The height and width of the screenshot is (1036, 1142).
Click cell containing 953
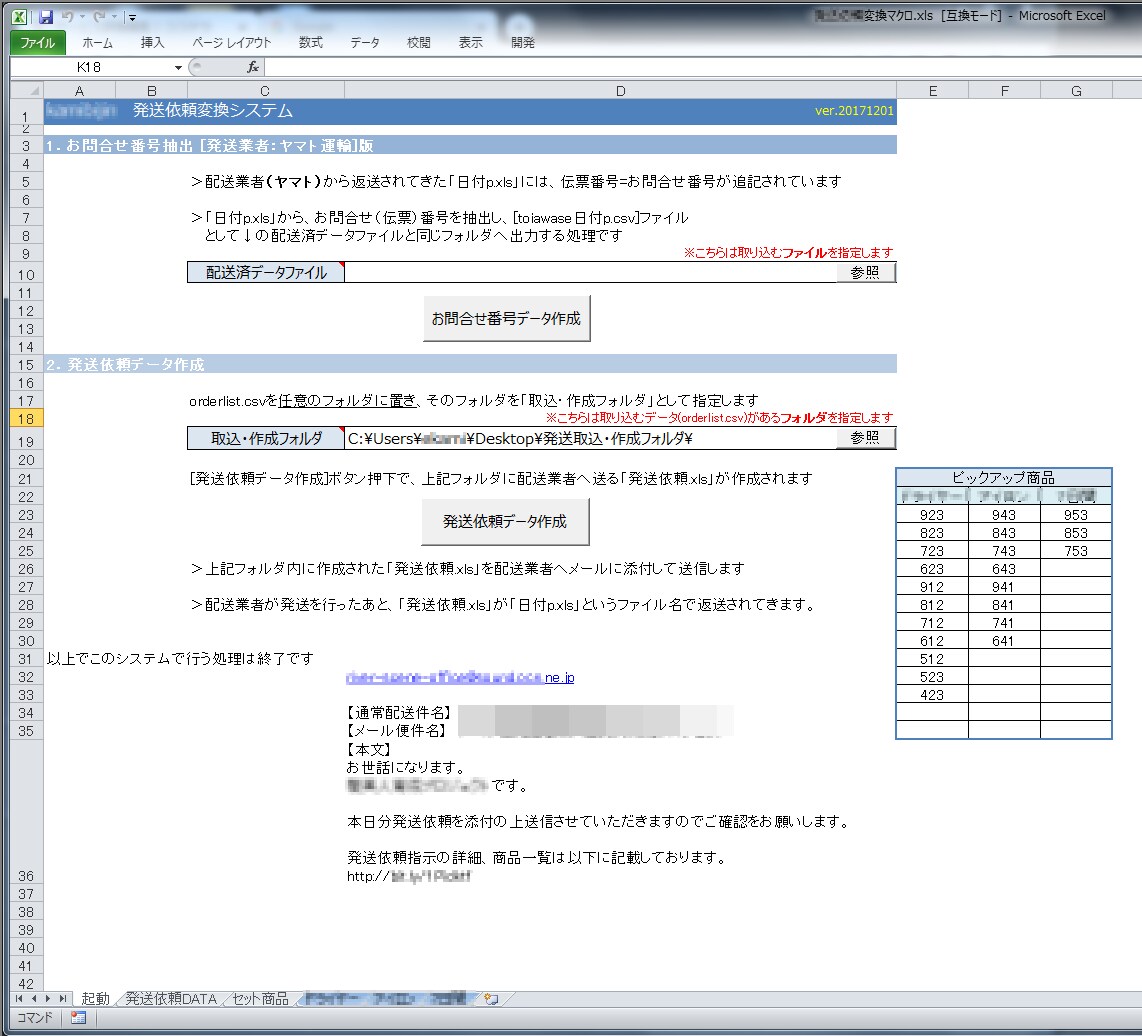tap(1076, 514)
